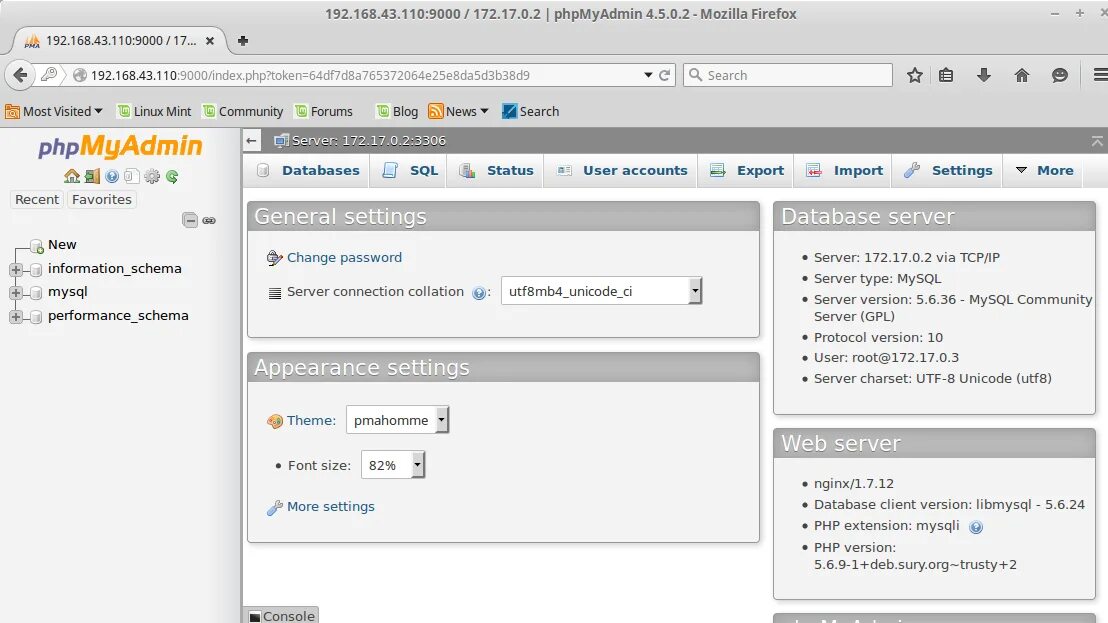This screenshot has height=623, width=1108.
Task: Click the Home icon under phpMyAdmin logo
Action: (x=71, y=176)
